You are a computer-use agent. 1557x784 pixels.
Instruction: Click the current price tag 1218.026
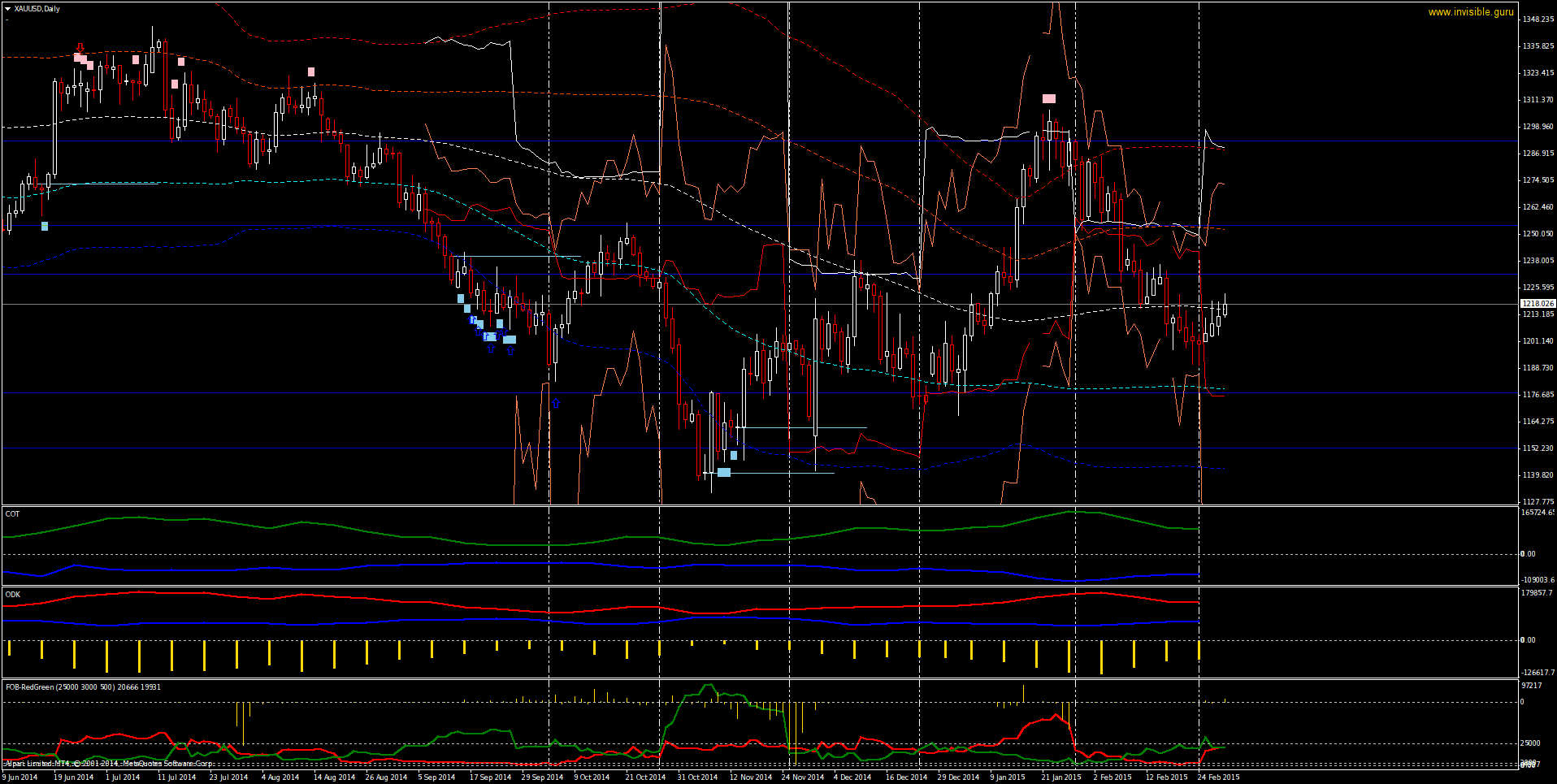pyautogui.click(x=1537, y=303)
